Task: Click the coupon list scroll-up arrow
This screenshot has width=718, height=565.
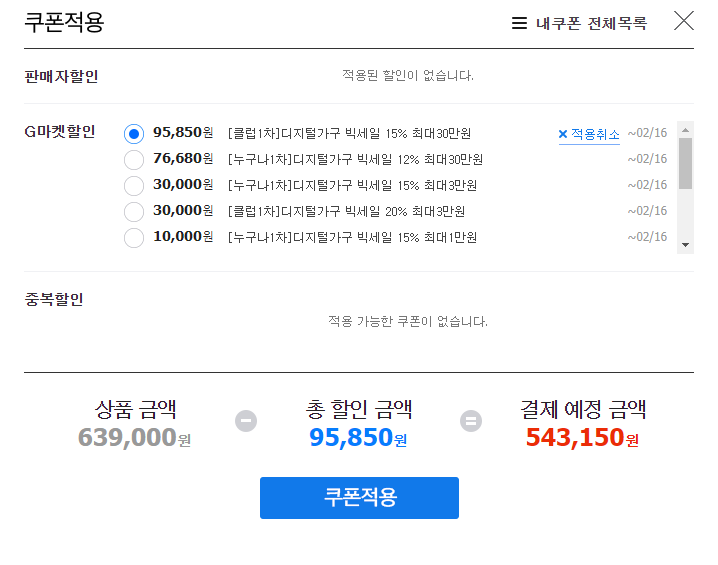Action: tap(685, 130)
